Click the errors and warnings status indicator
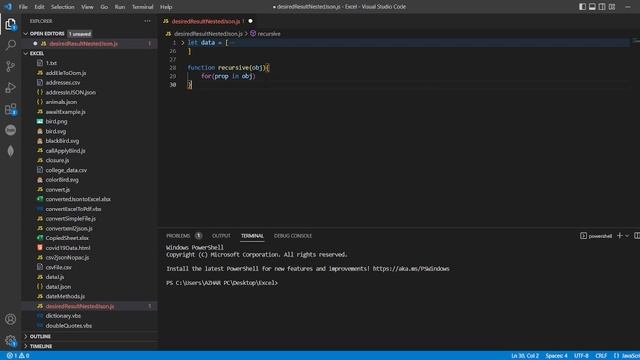640x360 pixels. 18,356
